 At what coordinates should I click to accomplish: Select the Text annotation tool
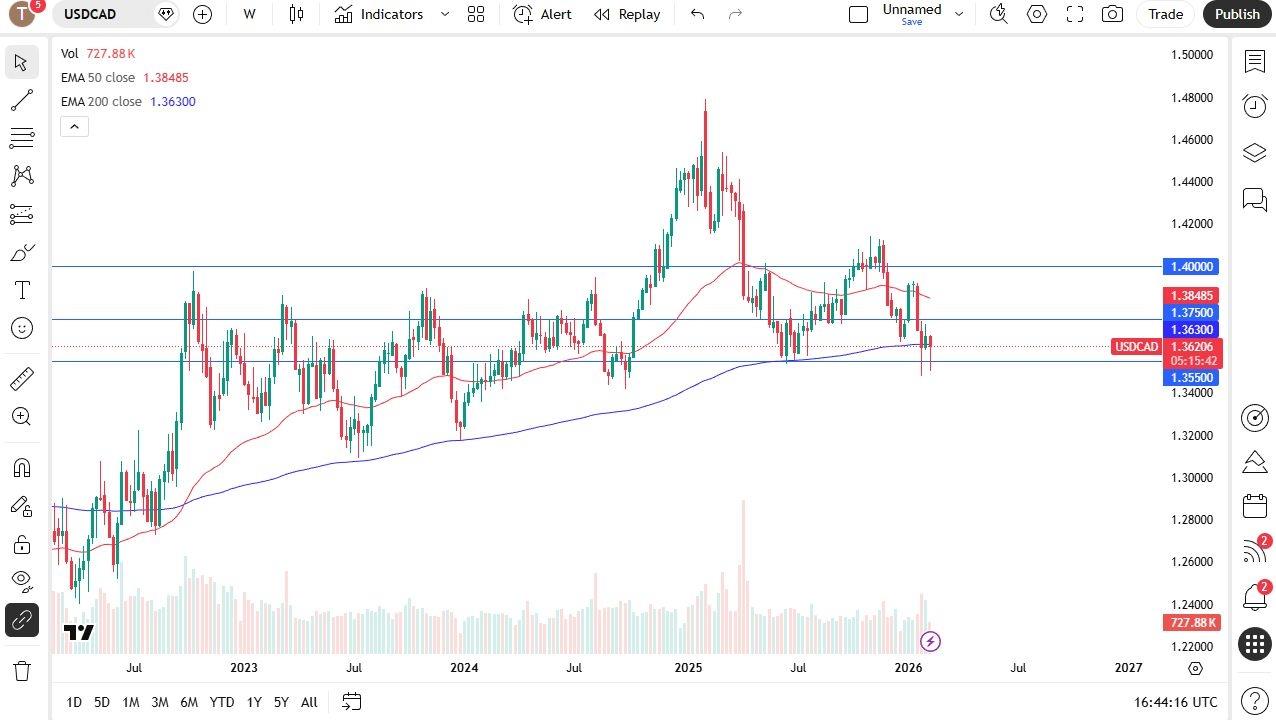pos(22,290)
